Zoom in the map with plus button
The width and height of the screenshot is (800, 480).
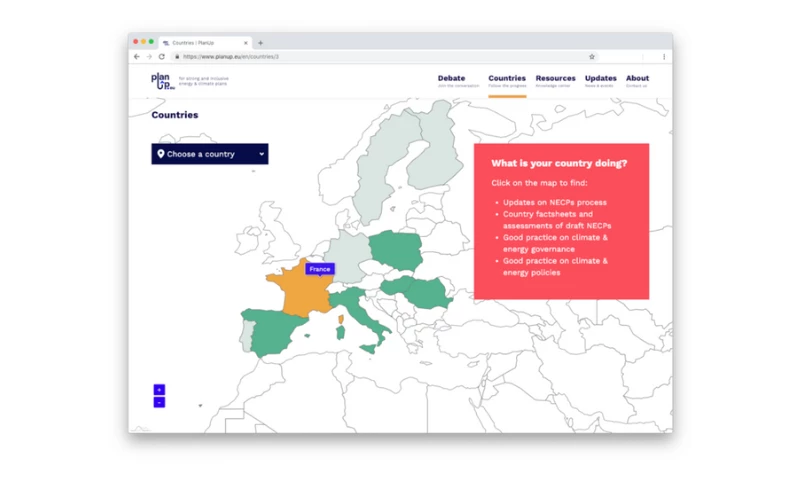click(x=159, y=390)
